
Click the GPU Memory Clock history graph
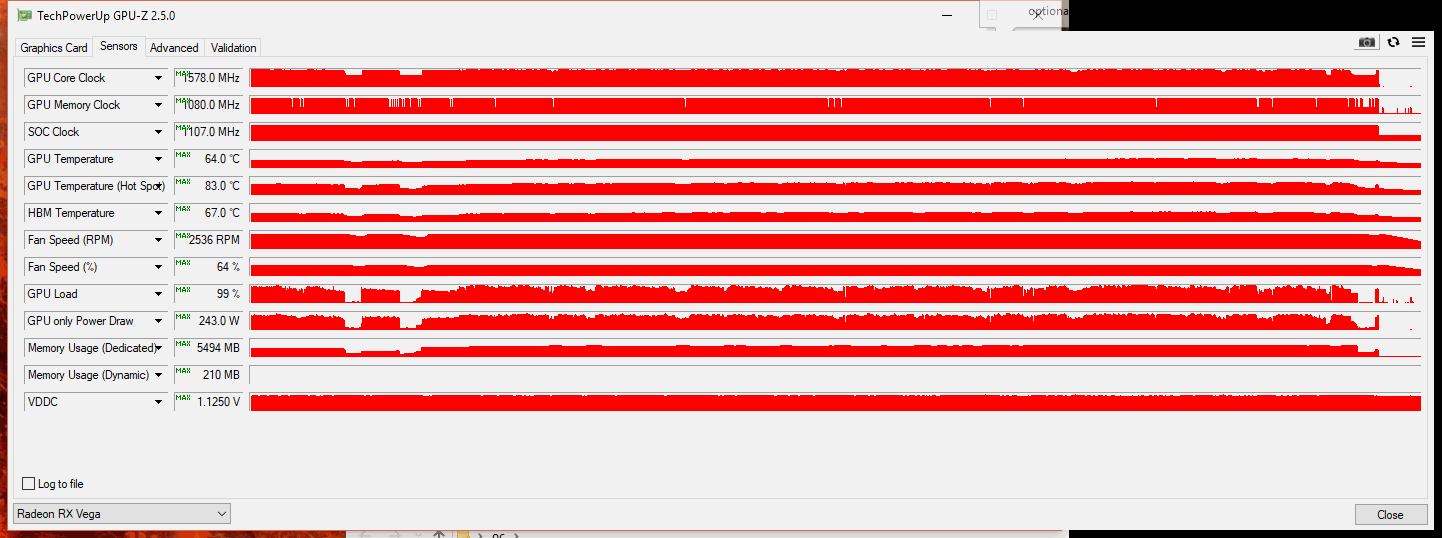(x=835, y=105)
